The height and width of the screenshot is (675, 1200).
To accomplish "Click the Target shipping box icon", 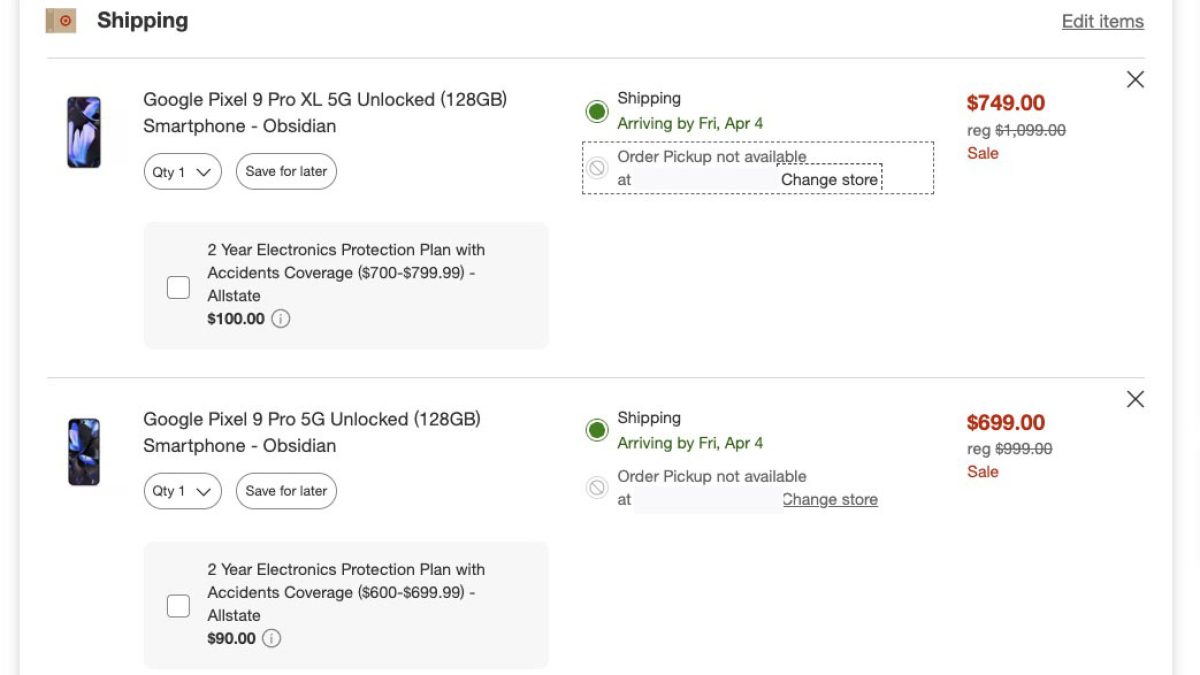I will [62, 20].
